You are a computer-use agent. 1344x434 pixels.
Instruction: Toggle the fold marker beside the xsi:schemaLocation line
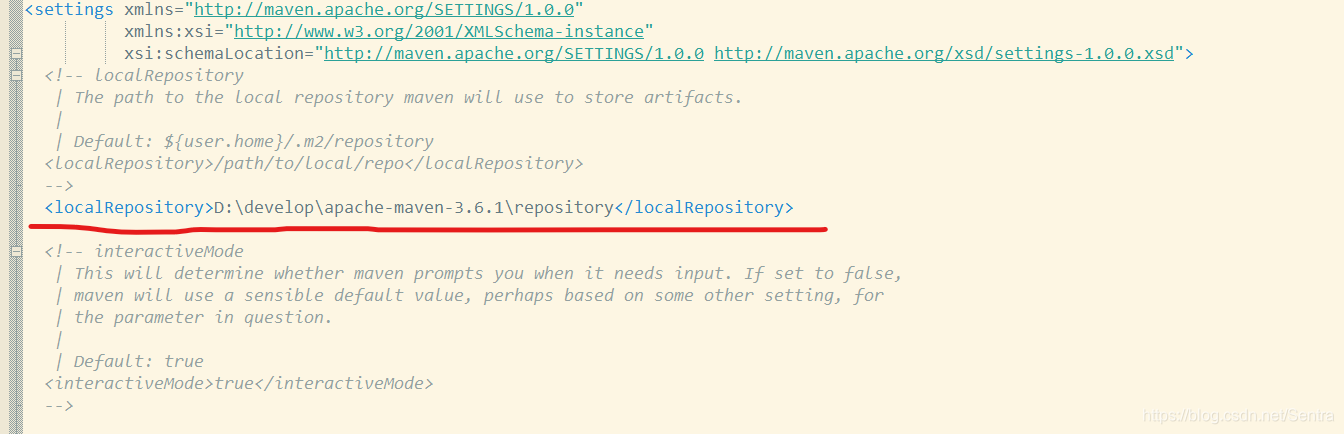(15, 53)
